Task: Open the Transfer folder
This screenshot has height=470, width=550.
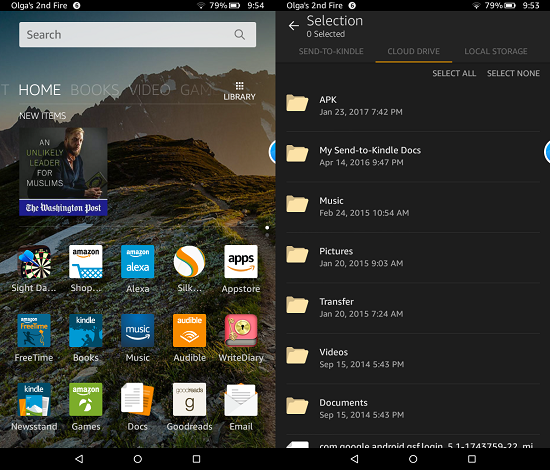Action: (x=413, y=308)
